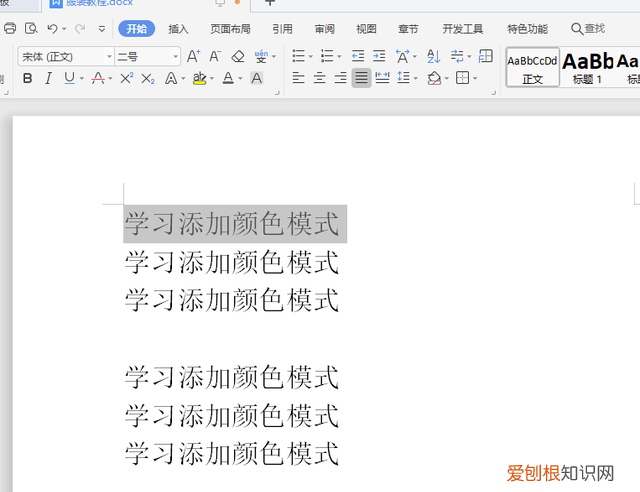Increase font size with A+ icon
Screen dimensions: 640x492
click(193, 56)
